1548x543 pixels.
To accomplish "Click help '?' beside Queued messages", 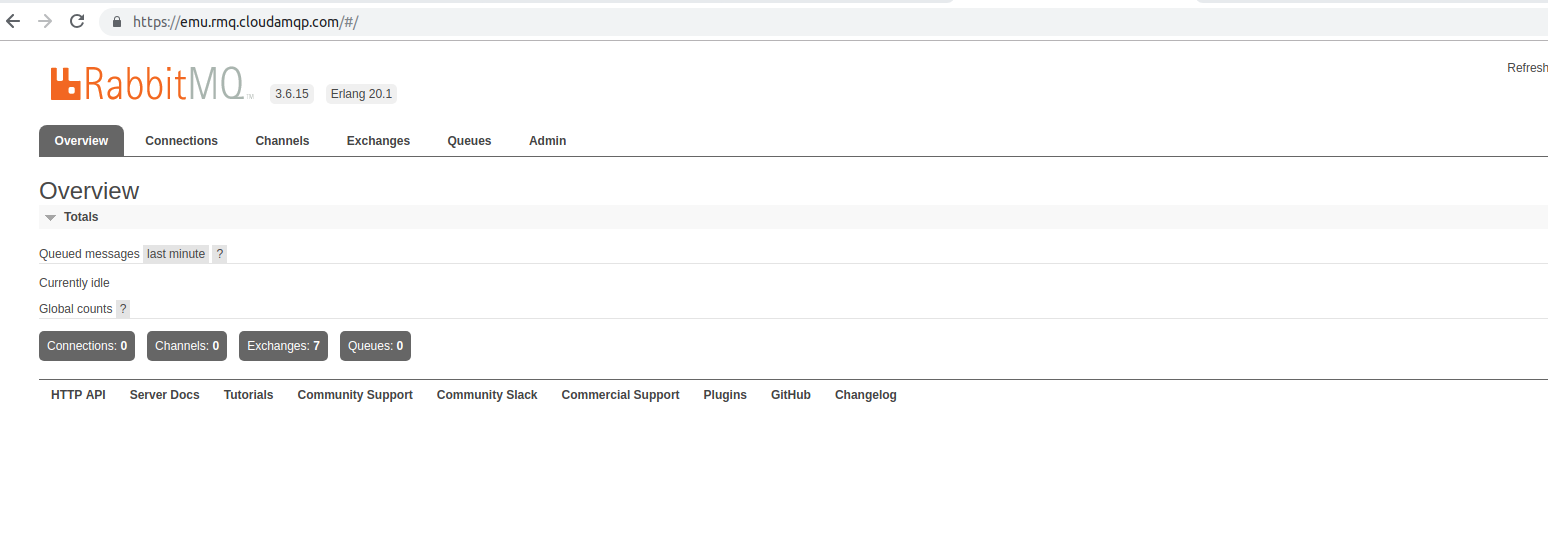I will point(219,254).
